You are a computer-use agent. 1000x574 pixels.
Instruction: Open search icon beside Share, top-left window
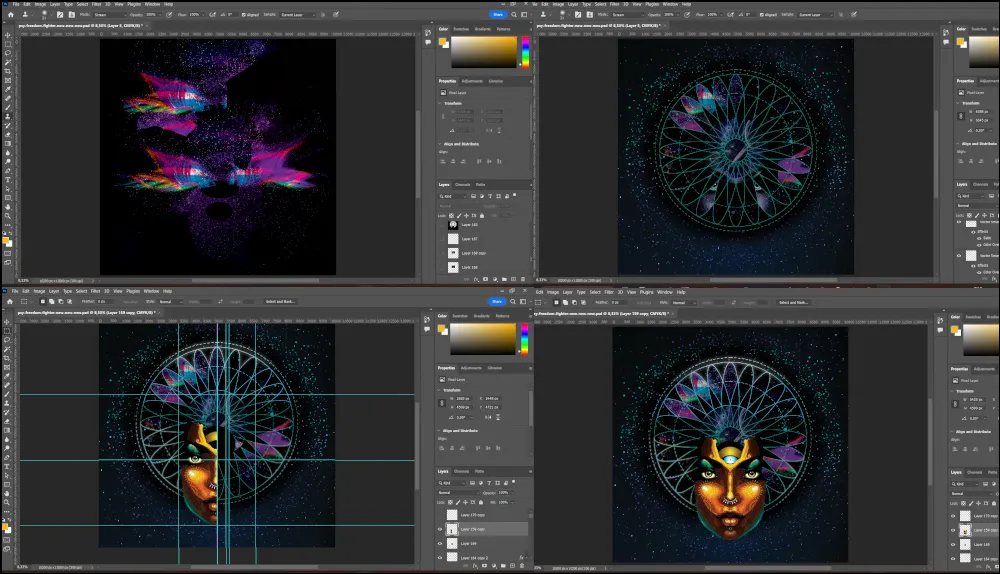point(513,14)
